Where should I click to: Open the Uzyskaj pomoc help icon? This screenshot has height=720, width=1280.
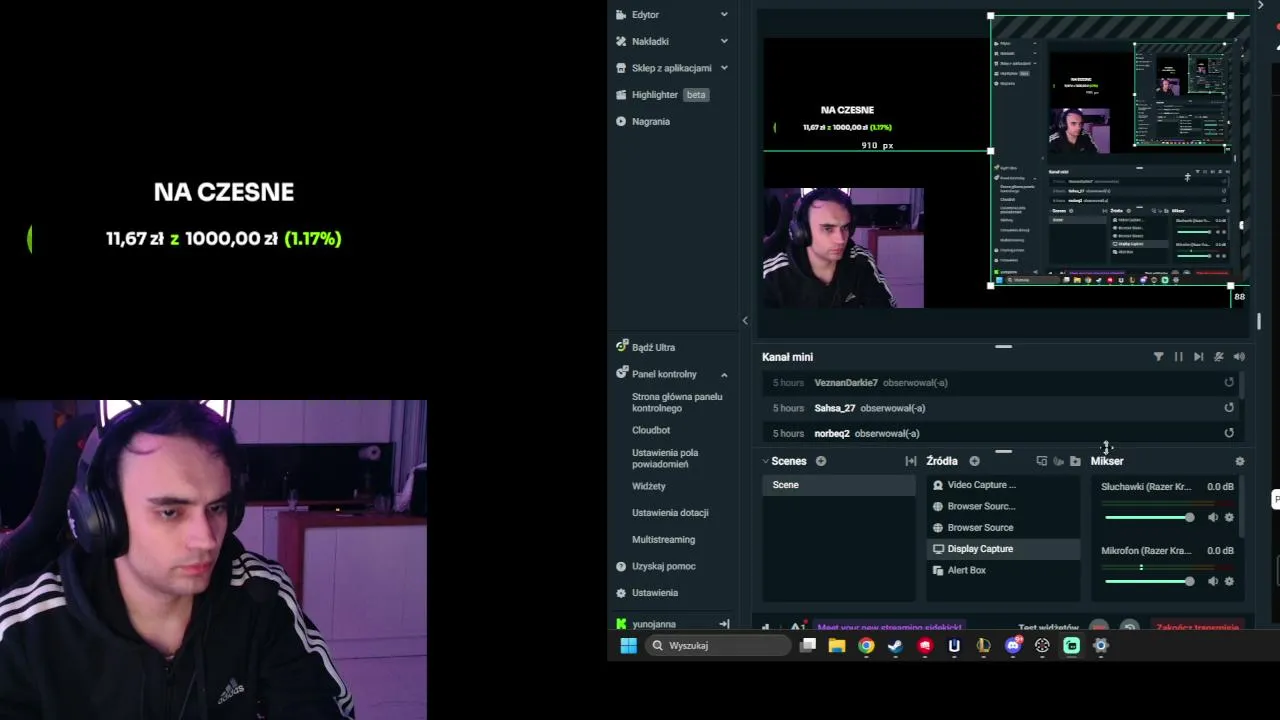[621, 566]
